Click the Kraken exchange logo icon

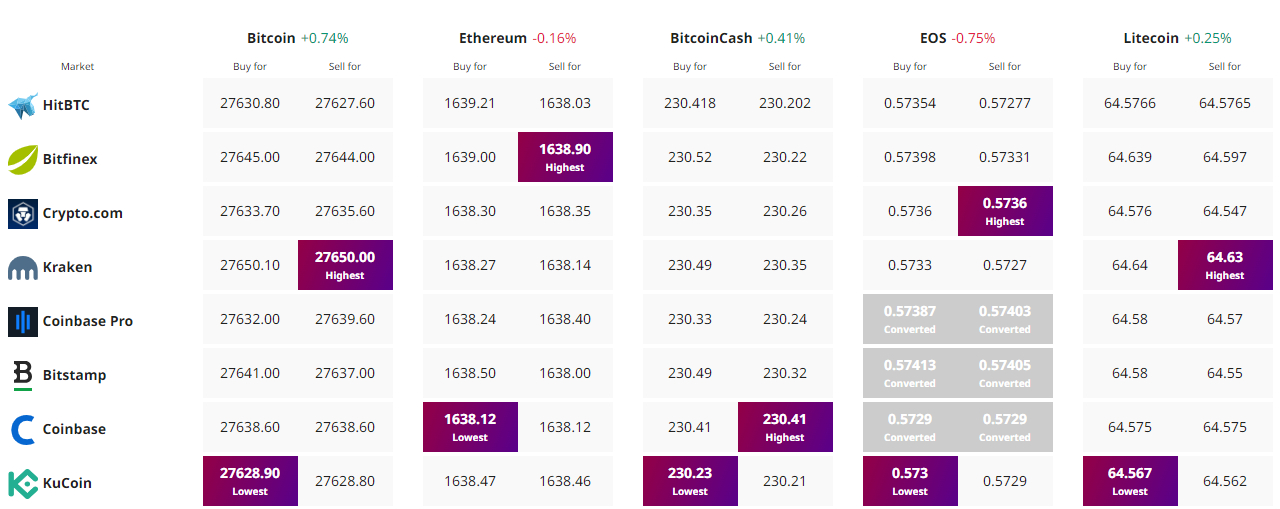(23, 268)
